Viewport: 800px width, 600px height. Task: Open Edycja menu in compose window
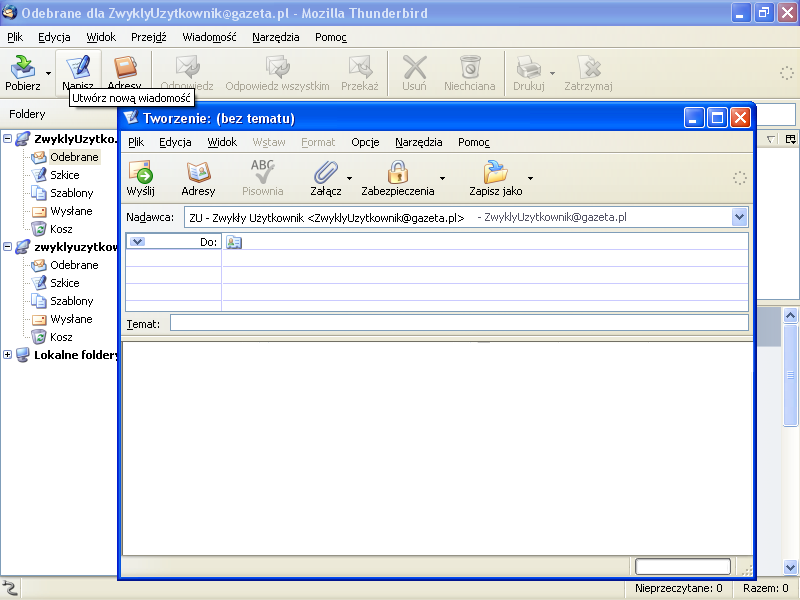[x=175, y=142]
